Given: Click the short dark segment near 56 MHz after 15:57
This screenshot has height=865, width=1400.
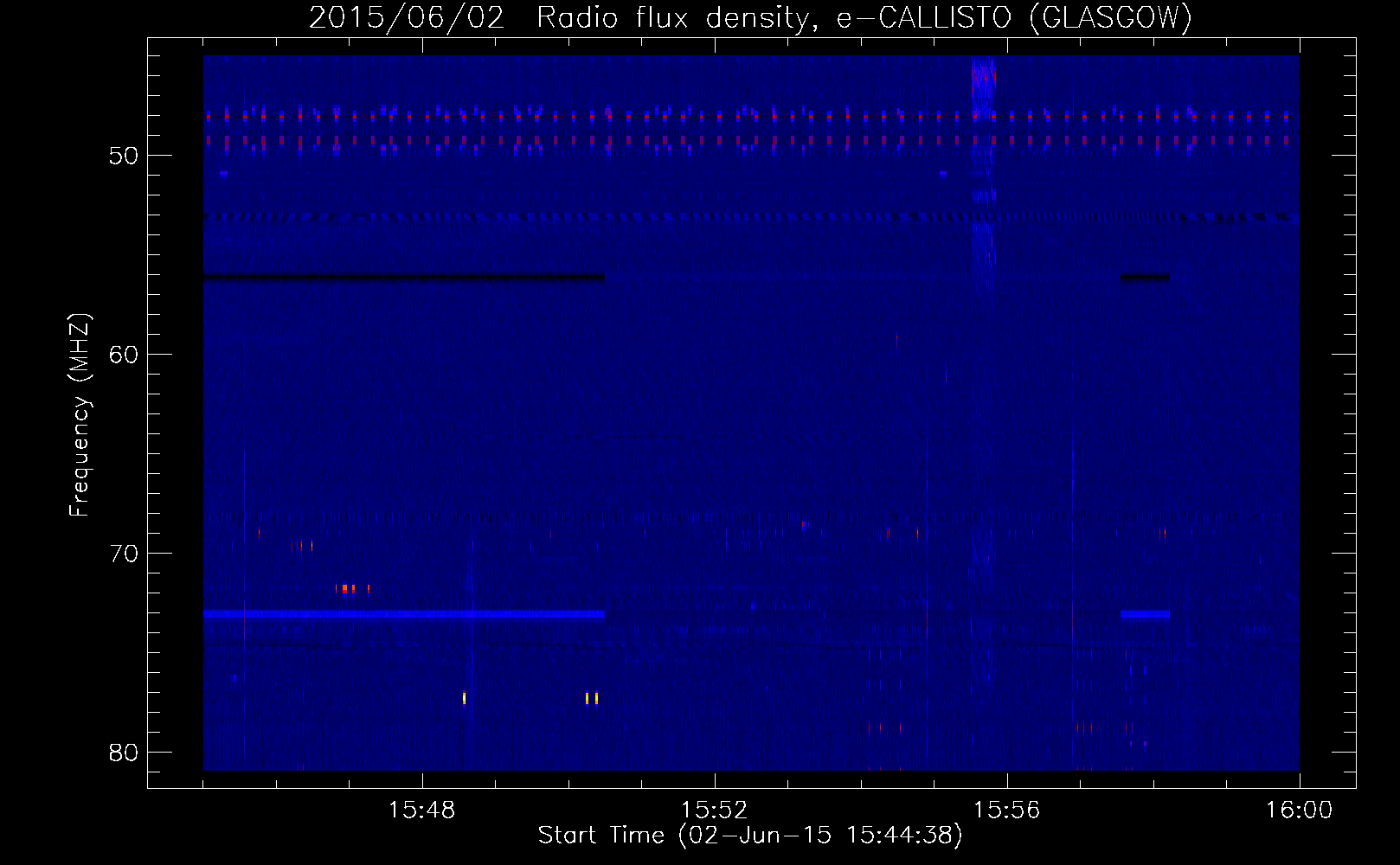Looking at the screenshot, I should pos(1145,278).
